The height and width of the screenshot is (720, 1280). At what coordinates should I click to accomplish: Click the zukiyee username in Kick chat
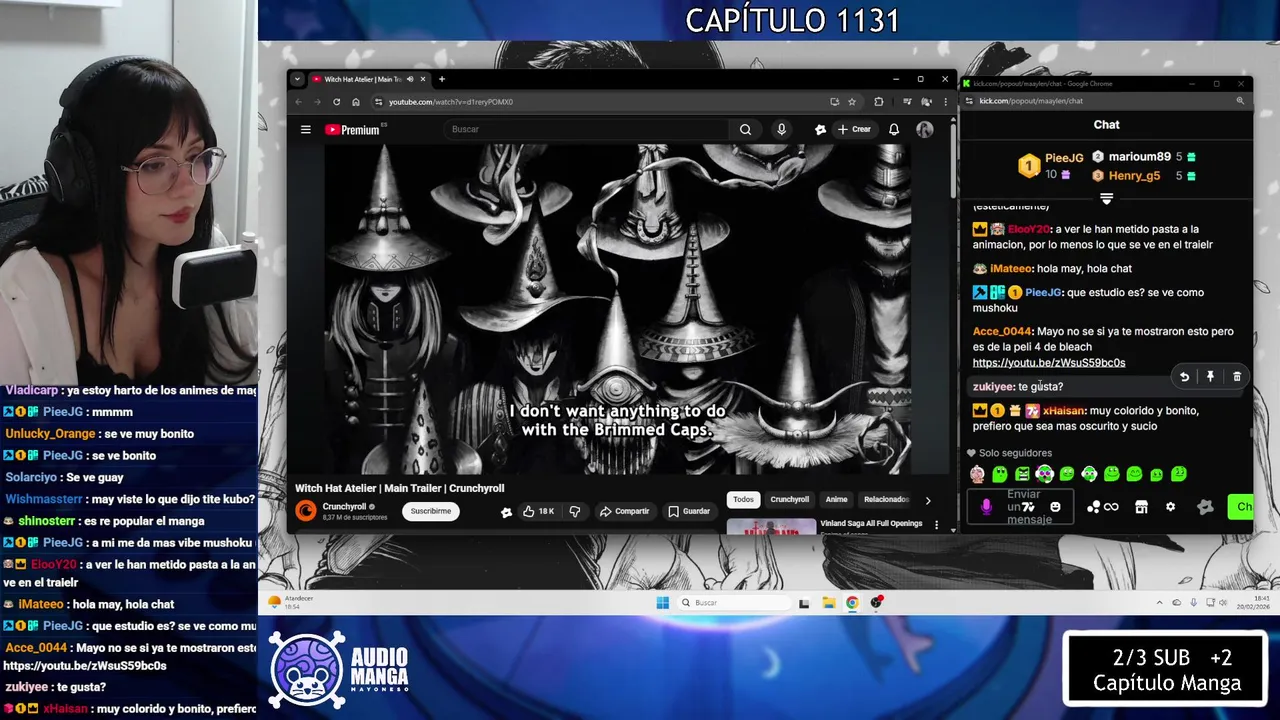tap(993, 387)
